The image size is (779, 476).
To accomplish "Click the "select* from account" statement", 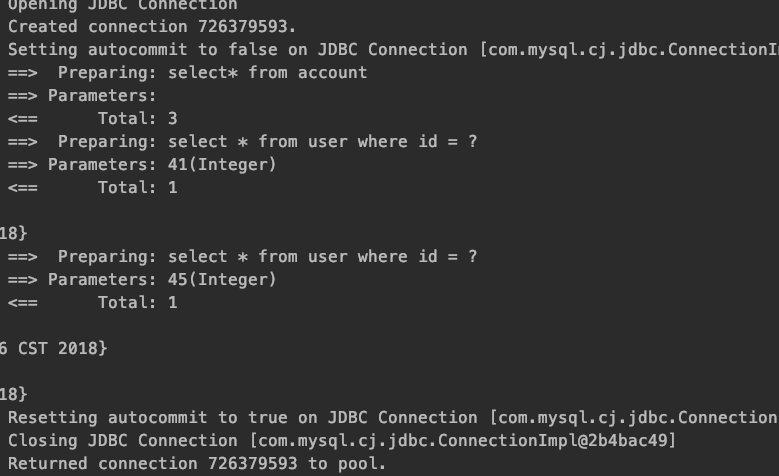I will pyautogui.click(x=267, y=73).
